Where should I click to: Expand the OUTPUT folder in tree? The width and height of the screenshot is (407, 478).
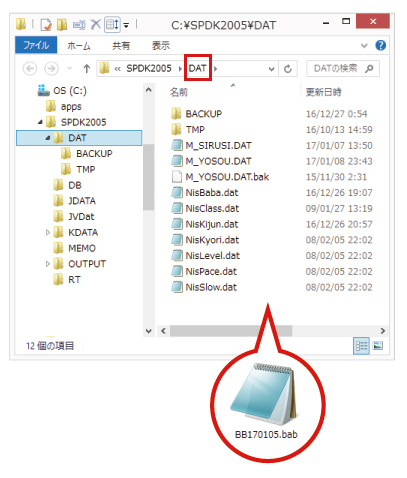48,264
